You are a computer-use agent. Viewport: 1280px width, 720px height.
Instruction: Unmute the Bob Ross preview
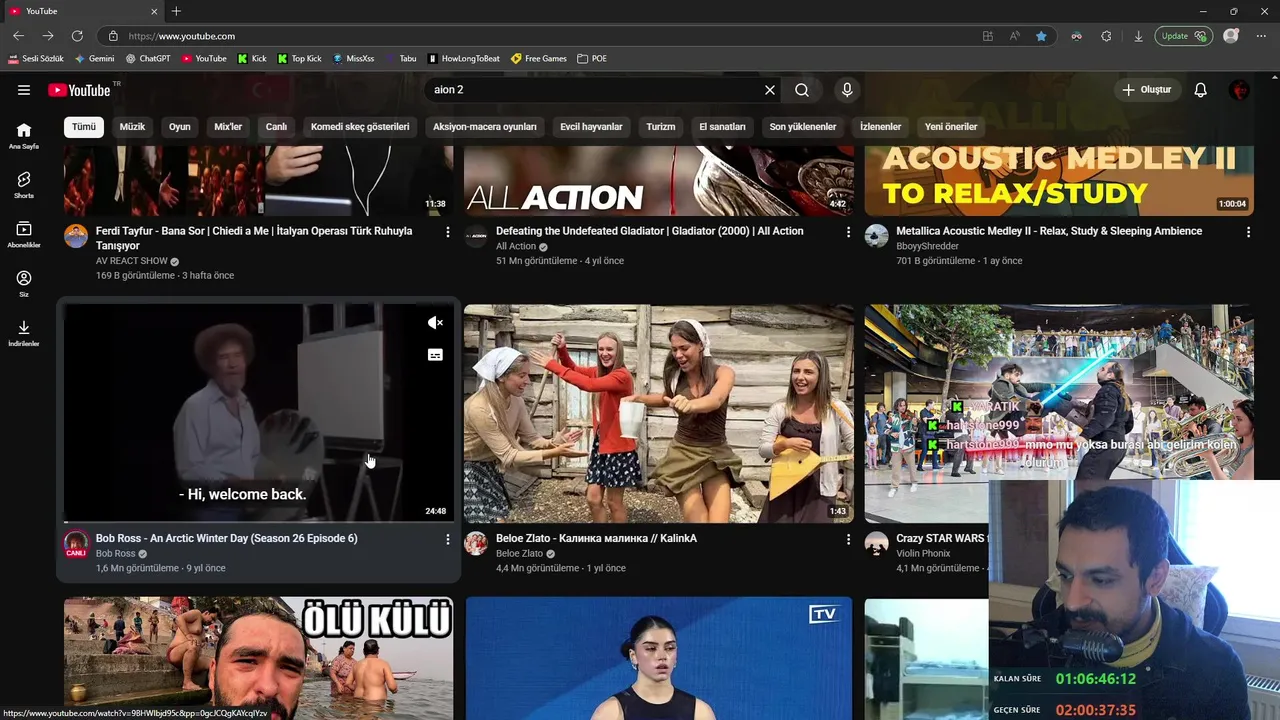tap(435, 323)
